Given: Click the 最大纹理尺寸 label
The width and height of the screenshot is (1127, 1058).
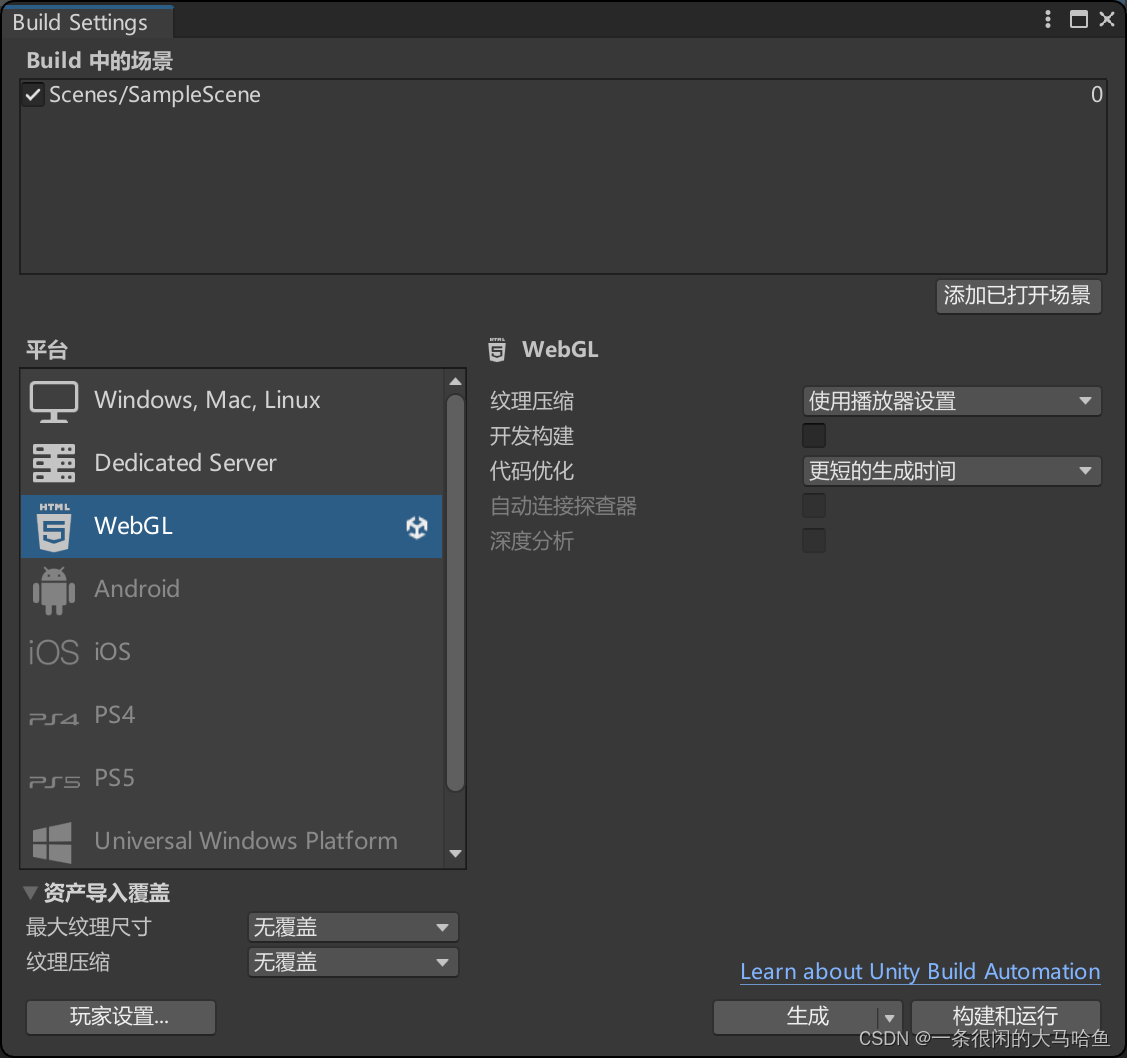Looking at the screenshot, I should 89,927.
